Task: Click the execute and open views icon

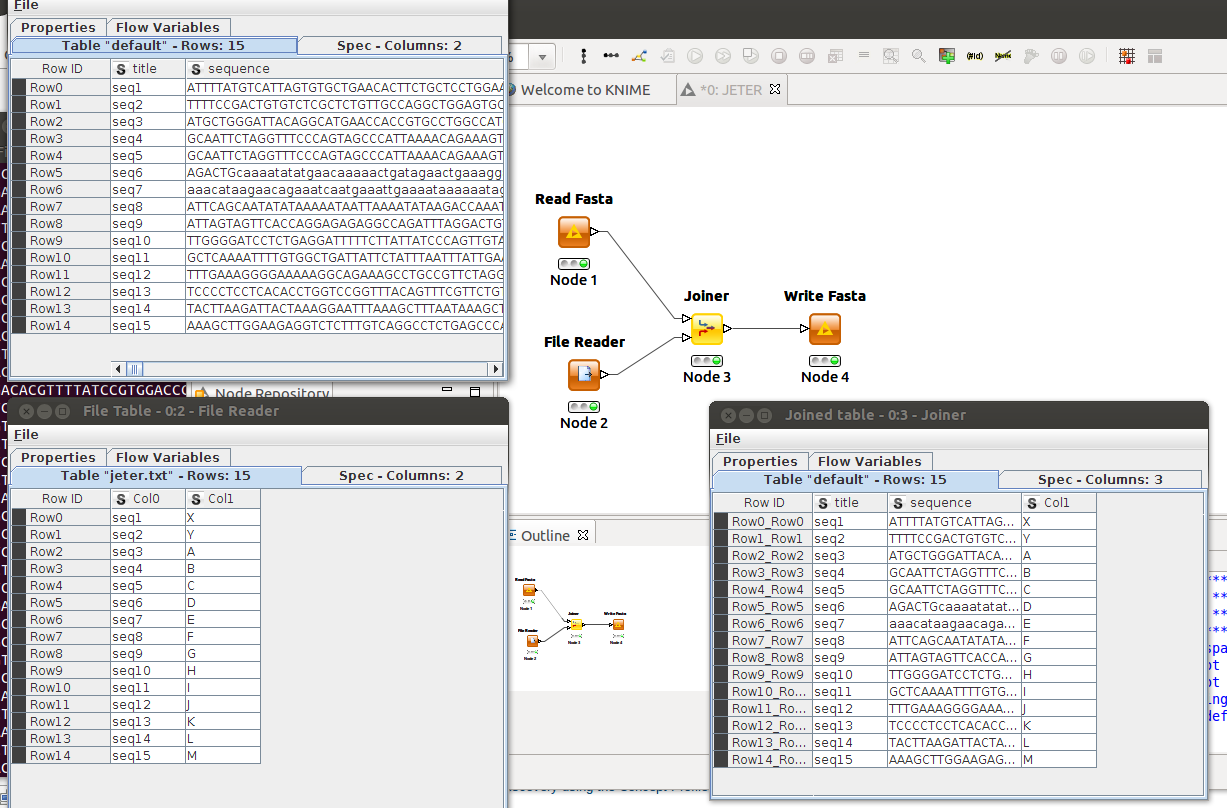Action: point(750,55)
